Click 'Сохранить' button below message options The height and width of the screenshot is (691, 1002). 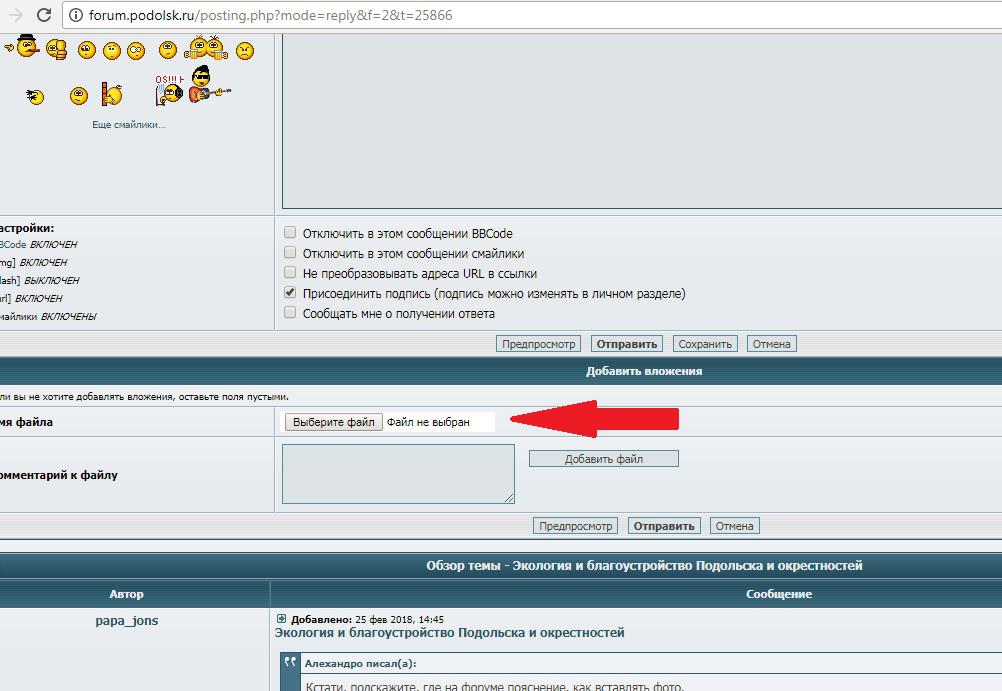705,344
